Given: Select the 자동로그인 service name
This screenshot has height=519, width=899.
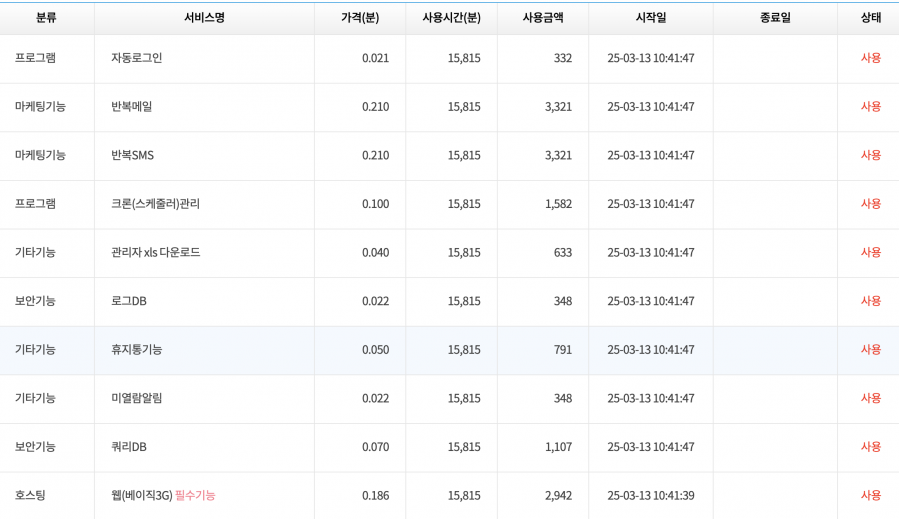Looking at the screenshot, I should 136,58.
